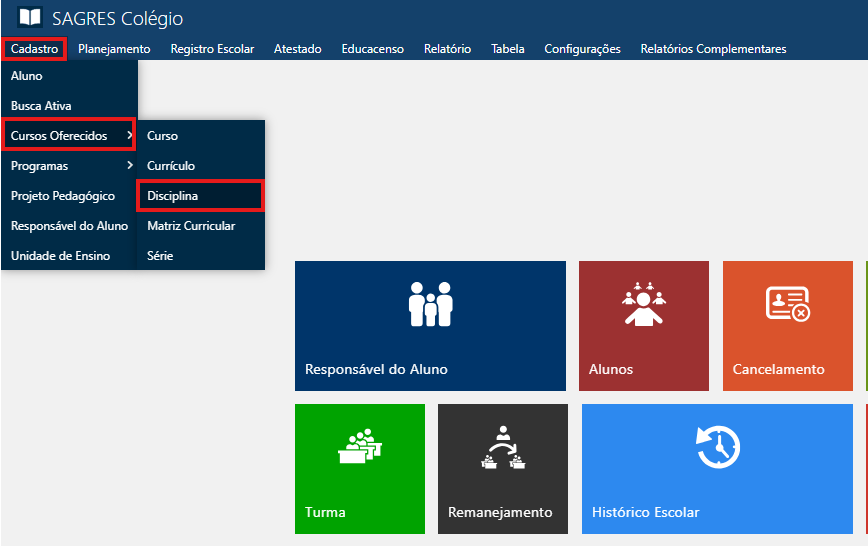Image resolution: width=868 pixels, height=546 pixels.
Task: Open the Relatório menu
Action: 447,49
